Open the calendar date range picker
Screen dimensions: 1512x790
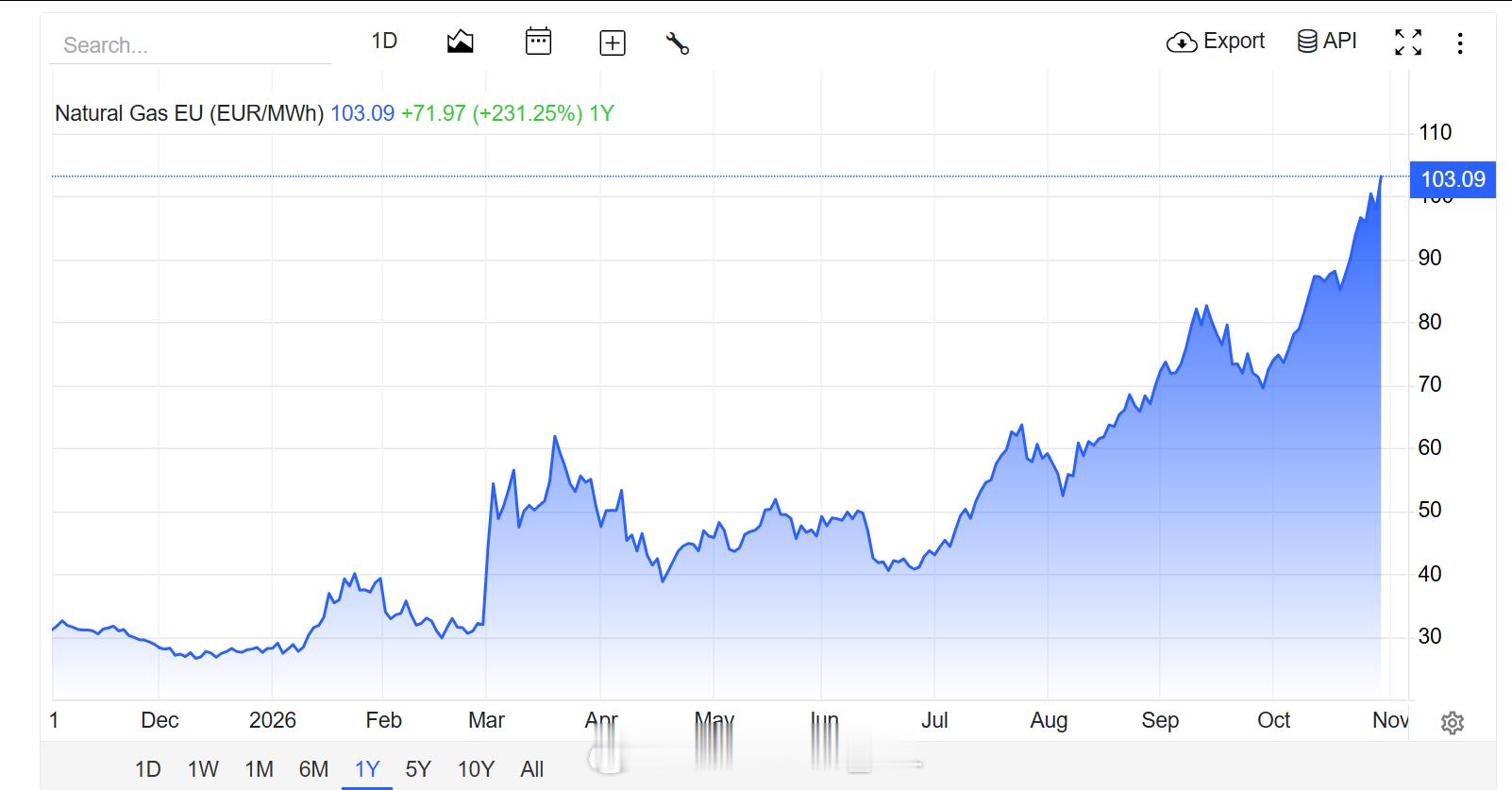click(538, 42)
